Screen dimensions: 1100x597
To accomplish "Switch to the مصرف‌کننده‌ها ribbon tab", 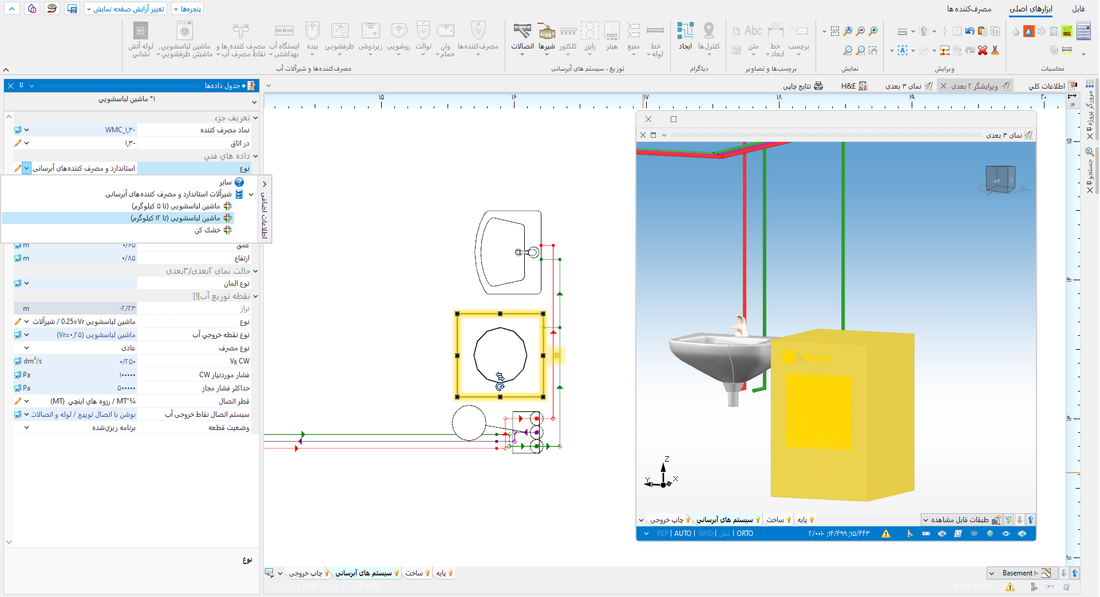I will pyautogui.click(x=969, y=8).
